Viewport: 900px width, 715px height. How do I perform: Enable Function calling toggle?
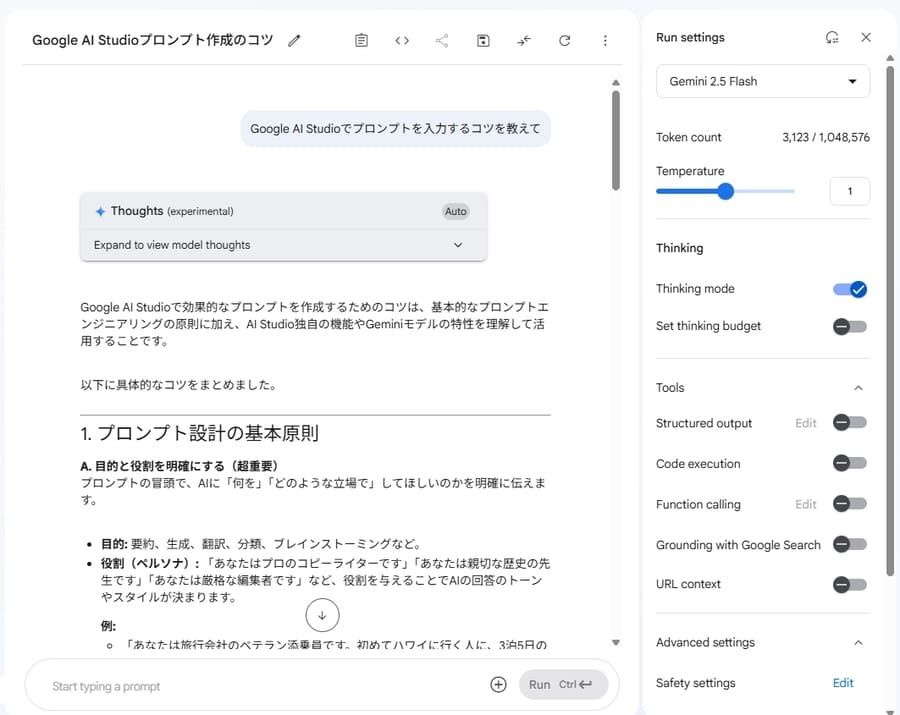point(850,504)
